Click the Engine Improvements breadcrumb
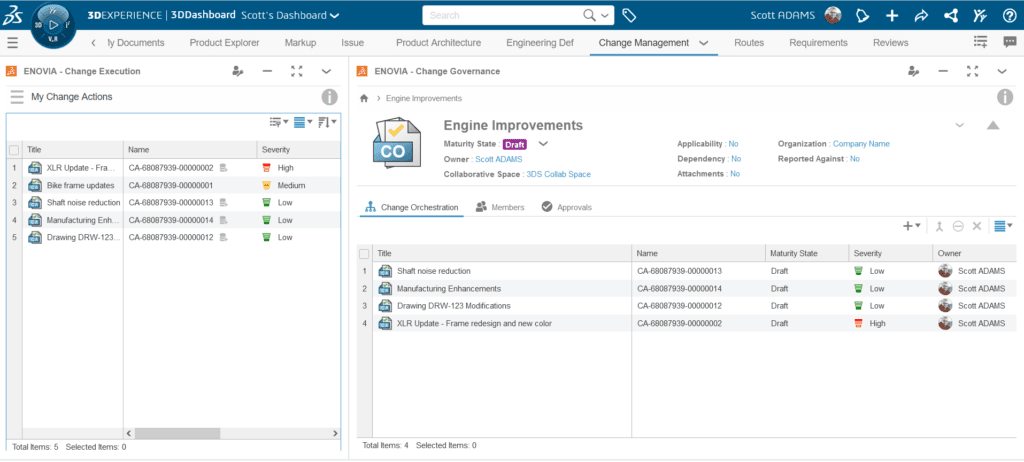Image resolution: width=1024 pixels, height=462 pixels. click(424, 98)
